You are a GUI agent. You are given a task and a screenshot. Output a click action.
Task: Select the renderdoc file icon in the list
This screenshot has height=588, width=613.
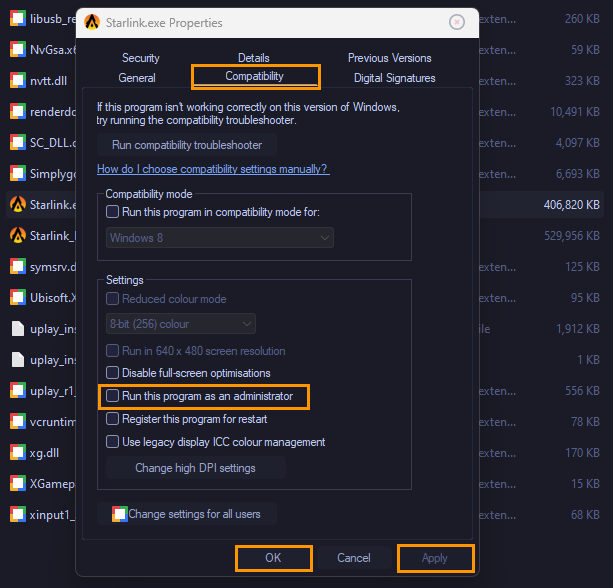pos(18,111)
